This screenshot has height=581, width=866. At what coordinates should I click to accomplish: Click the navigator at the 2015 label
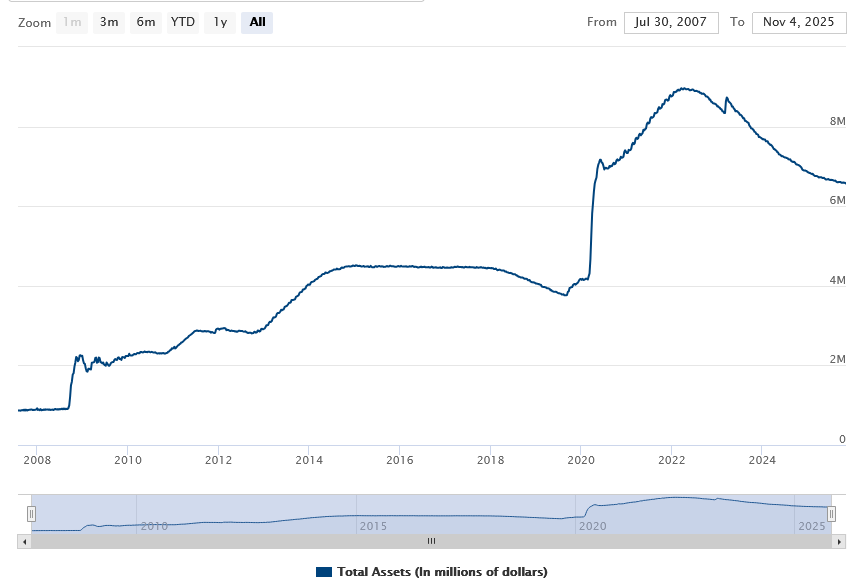tap(373, 526)
